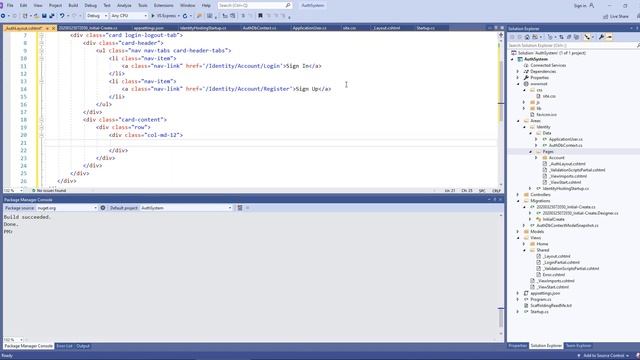Open the Any CPU platform dropdown
The height and width of the screenshot is (360, 640).
129,16
